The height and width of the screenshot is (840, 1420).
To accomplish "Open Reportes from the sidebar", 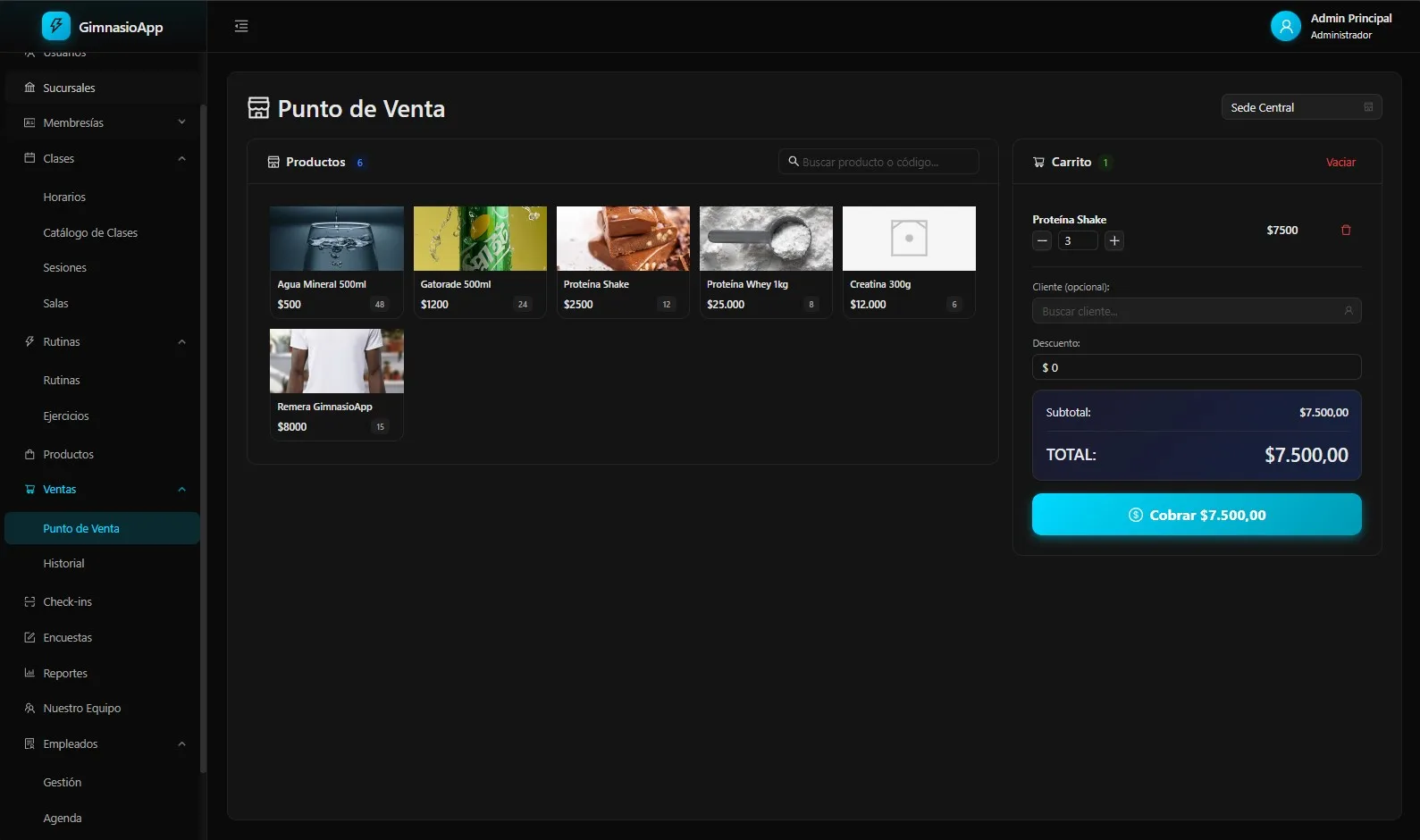I will coord(65,674).
